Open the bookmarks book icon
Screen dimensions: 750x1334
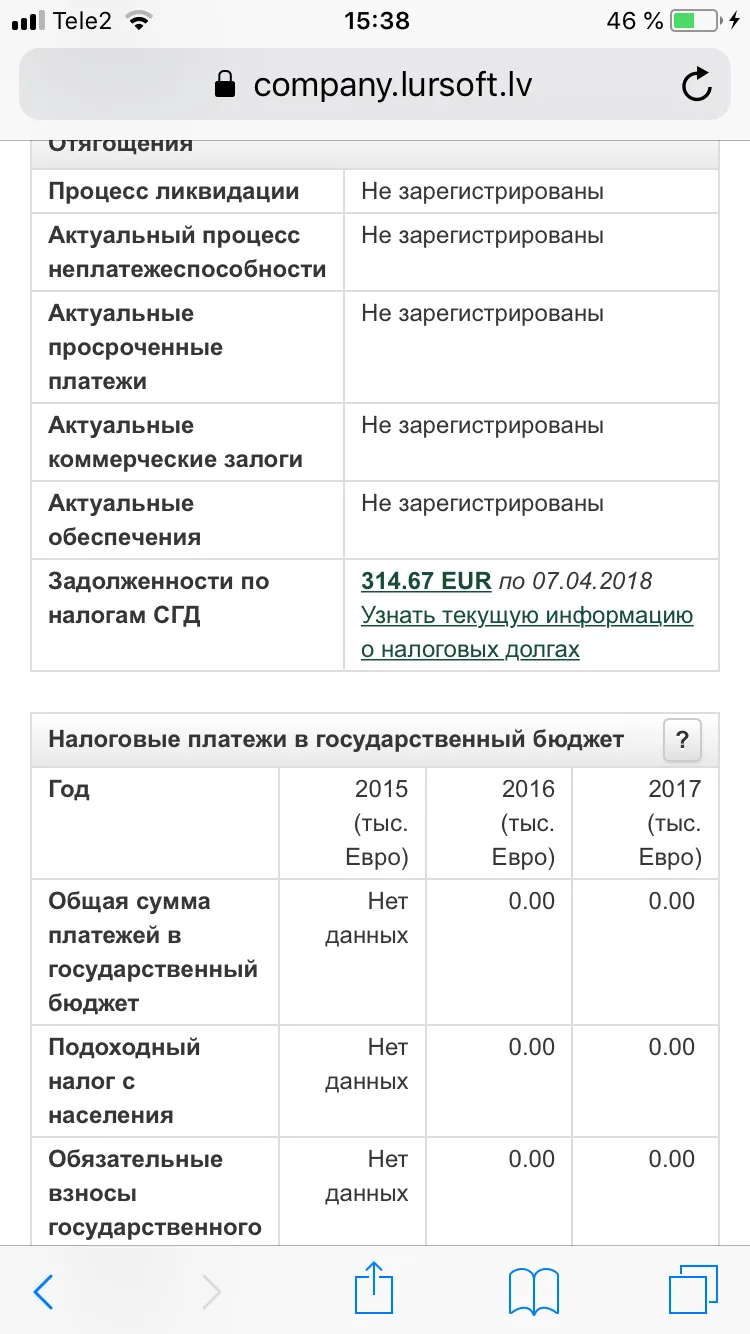[534, 1291]
